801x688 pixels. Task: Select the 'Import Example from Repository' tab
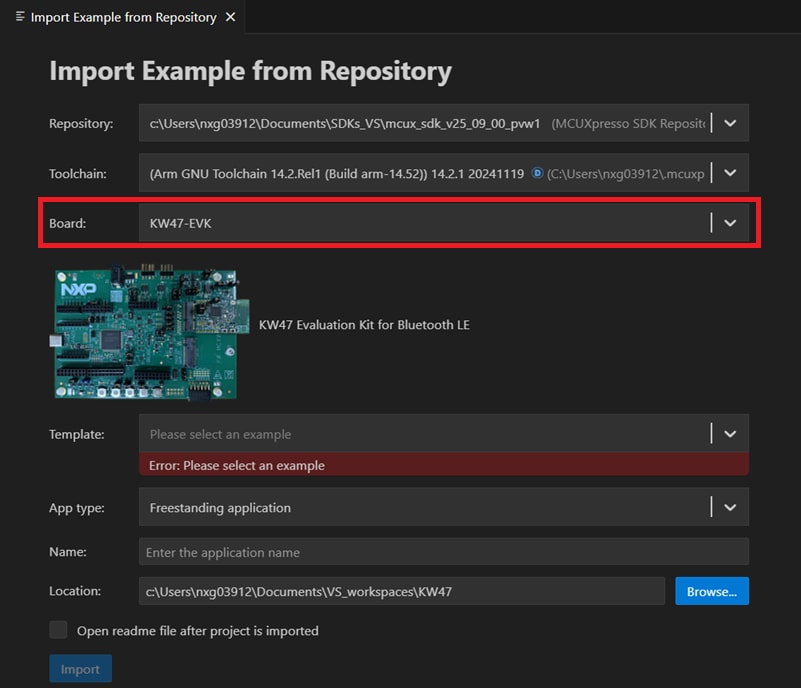click(x=120, y=17)
